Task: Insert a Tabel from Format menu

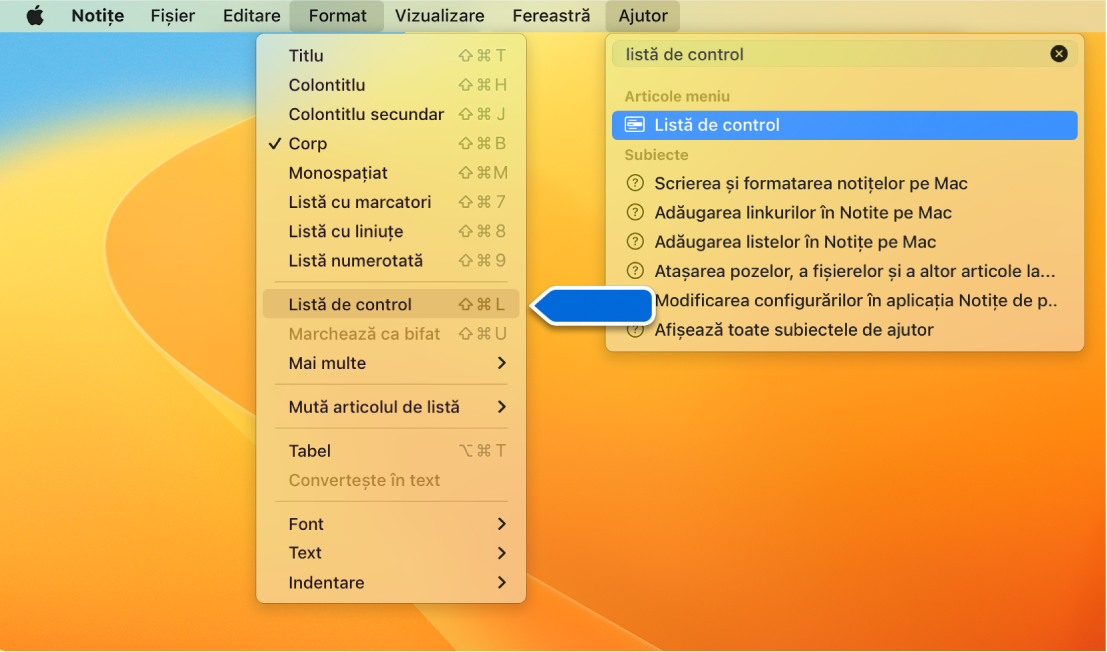Action: pos(391,451)
